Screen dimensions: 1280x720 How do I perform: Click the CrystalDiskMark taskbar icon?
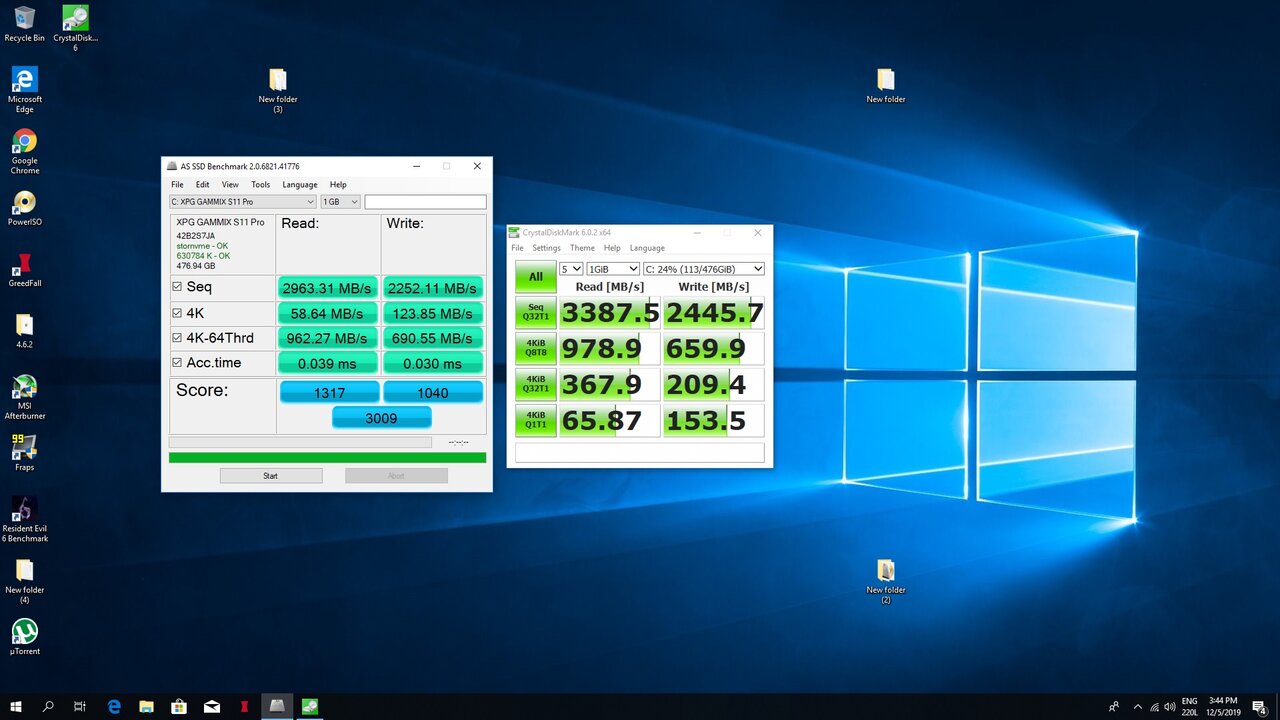(x=310, y=706)
